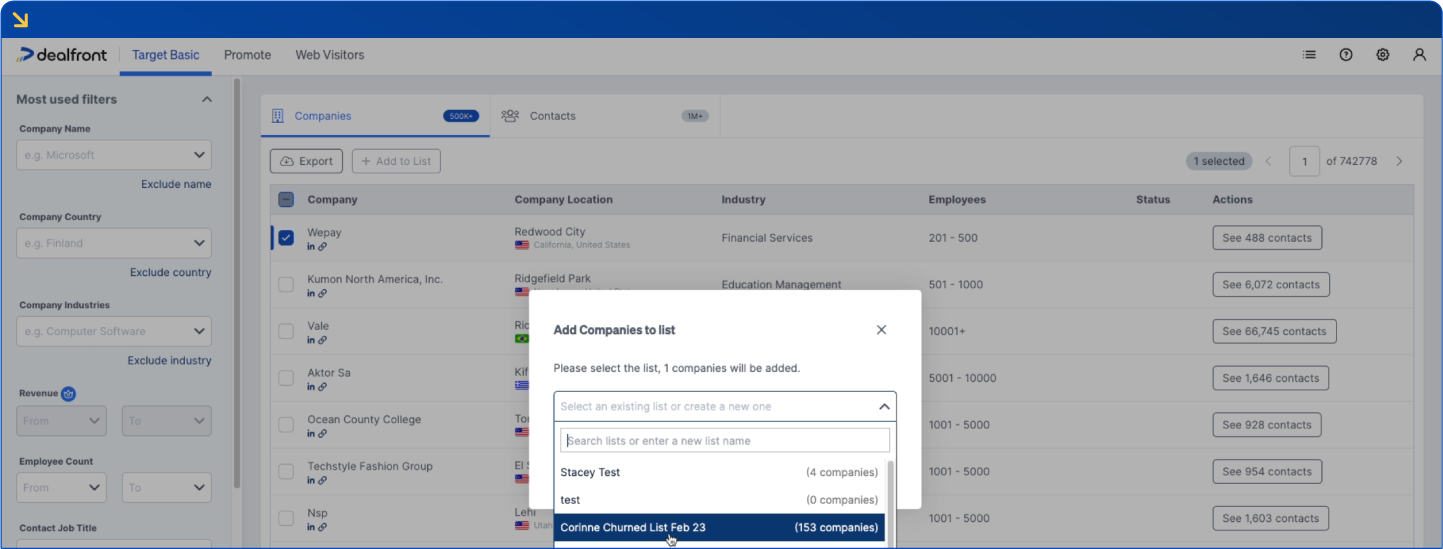The image size is (1443, 549).
Task: Click the page number input box
Action: pos(1304,161)
